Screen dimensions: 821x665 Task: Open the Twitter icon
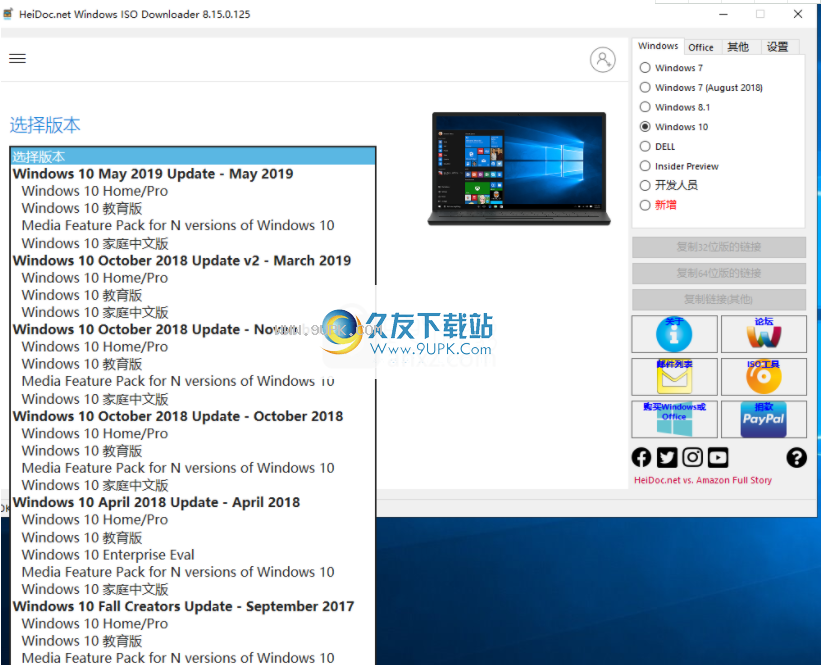click(667, 457)
